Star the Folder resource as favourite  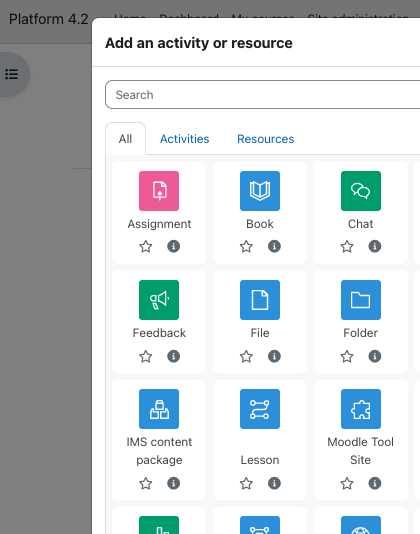(347, 357)
